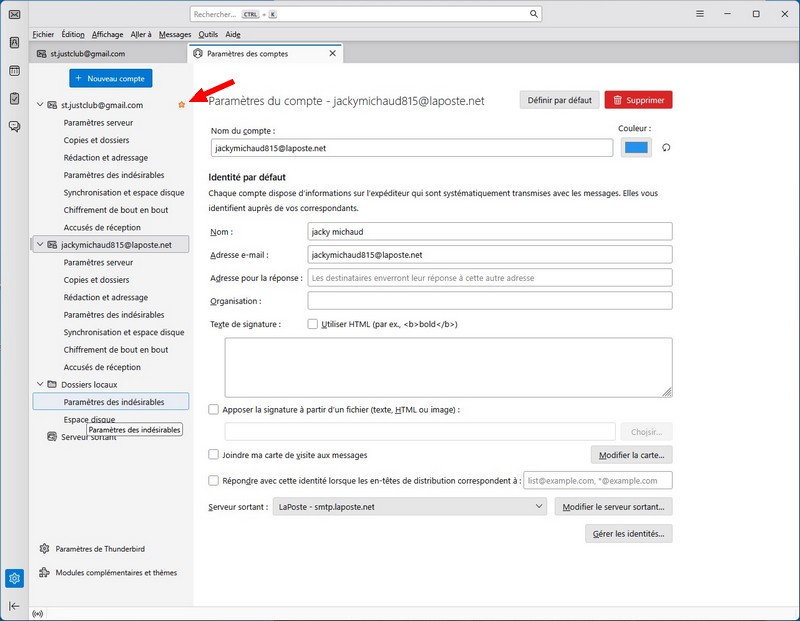Viewport: 800px width, 621px height.
Task: Click the Nouveau compte button
Action: coord(111,78)
